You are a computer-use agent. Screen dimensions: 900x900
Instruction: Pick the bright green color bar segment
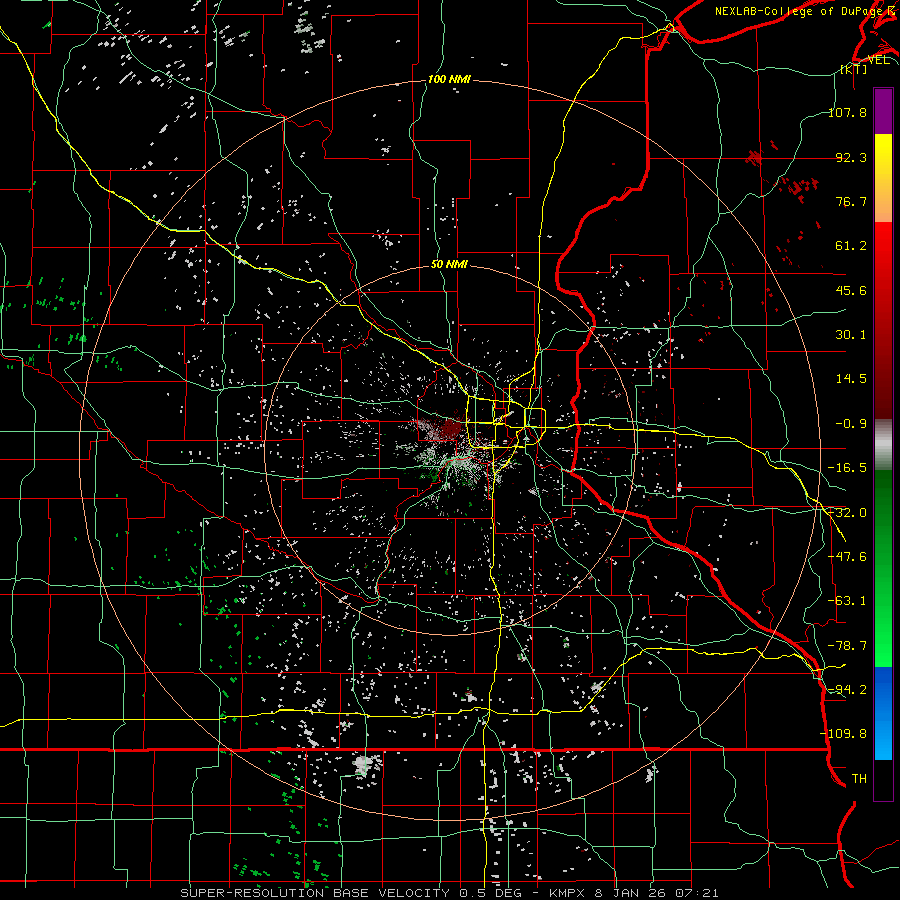(883, 637)
